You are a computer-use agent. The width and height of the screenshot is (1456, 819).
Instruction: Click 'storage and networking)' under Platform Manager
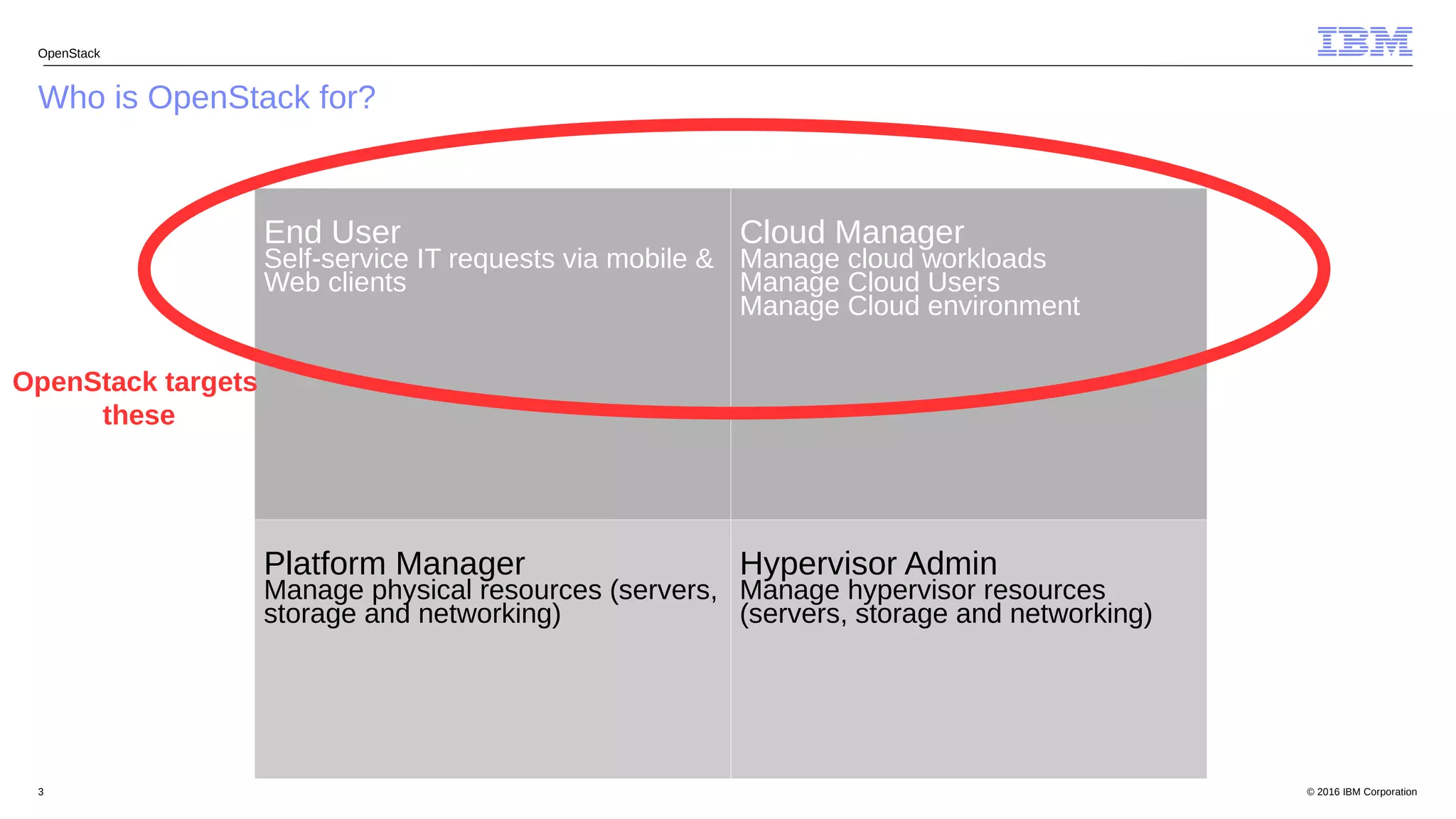pyautogui.click(x=412, y=614)
